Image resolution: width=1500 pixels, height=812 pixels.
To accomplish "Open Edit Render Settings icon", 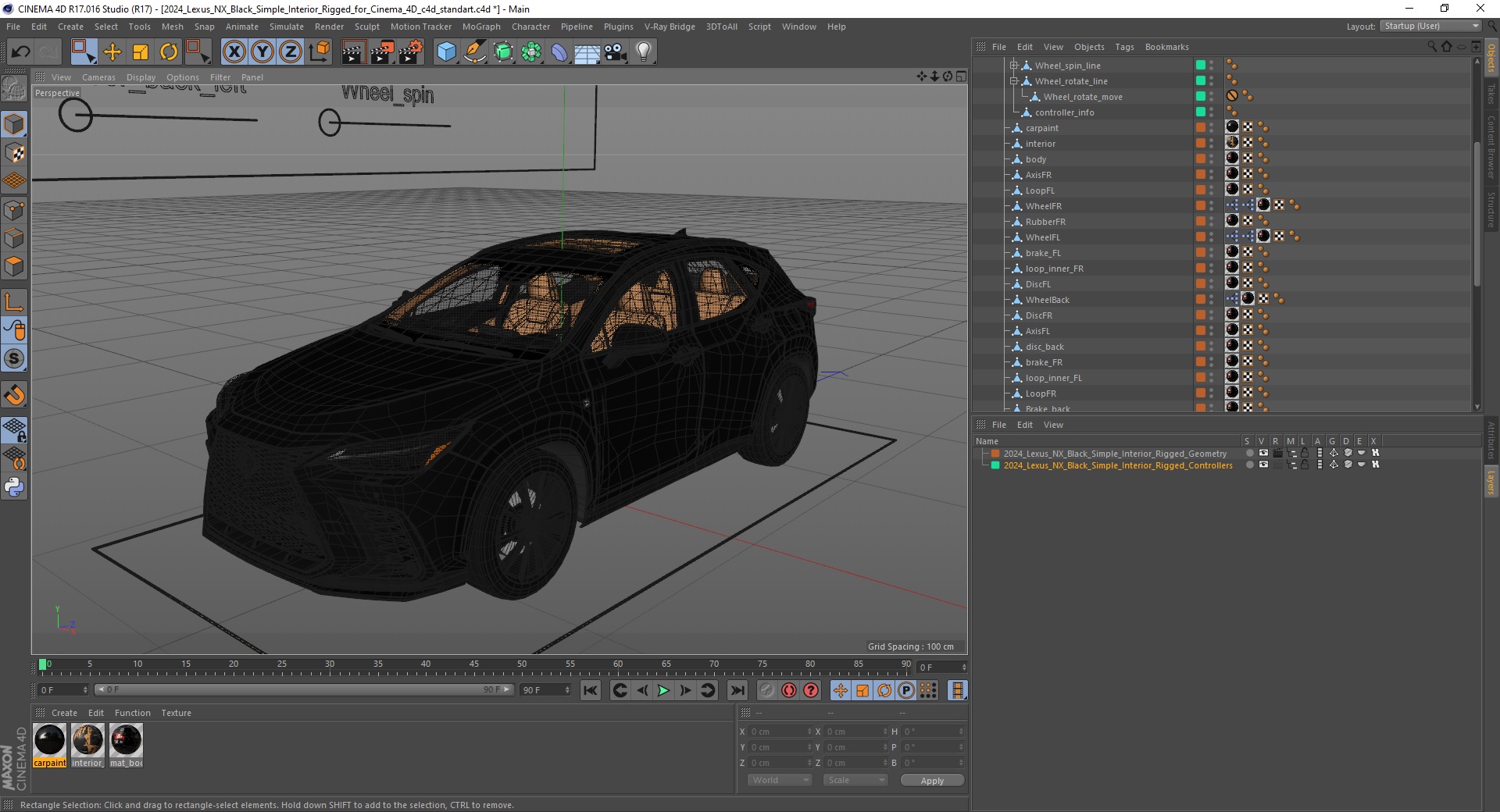I will click(x=411, y=52).
